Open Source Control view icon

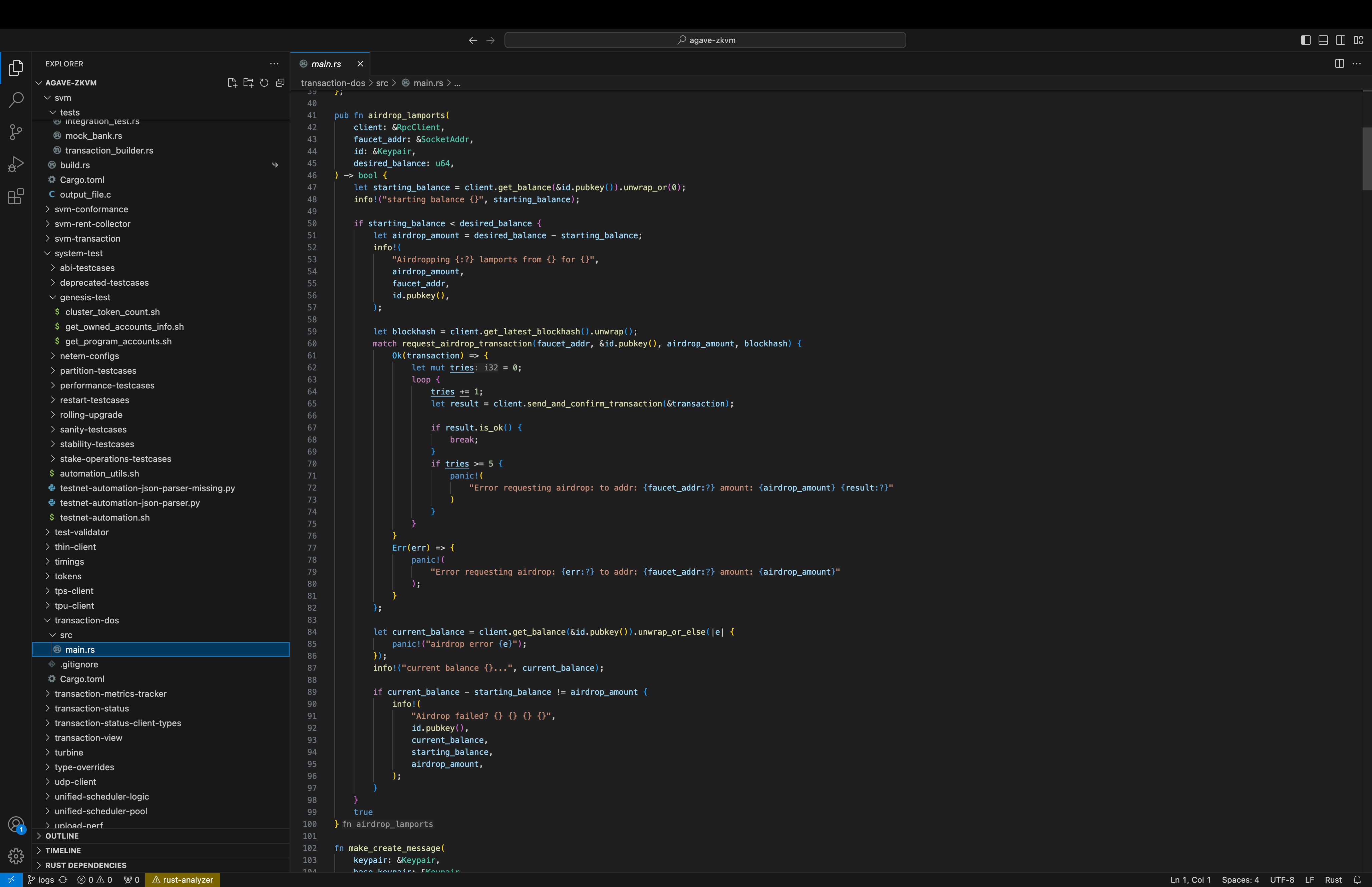(16, 132)
